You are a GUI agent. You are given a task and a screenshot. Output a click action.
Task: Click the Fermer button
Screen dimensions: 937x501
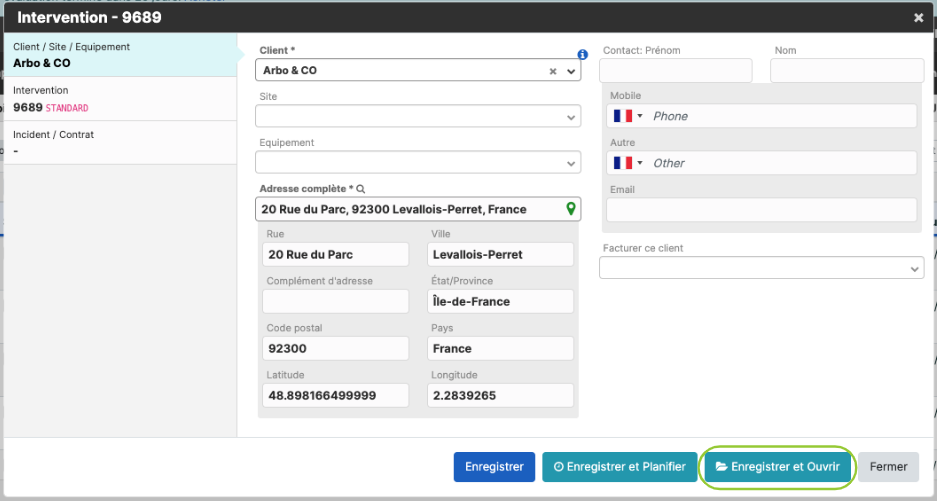(x=888, y=467)
